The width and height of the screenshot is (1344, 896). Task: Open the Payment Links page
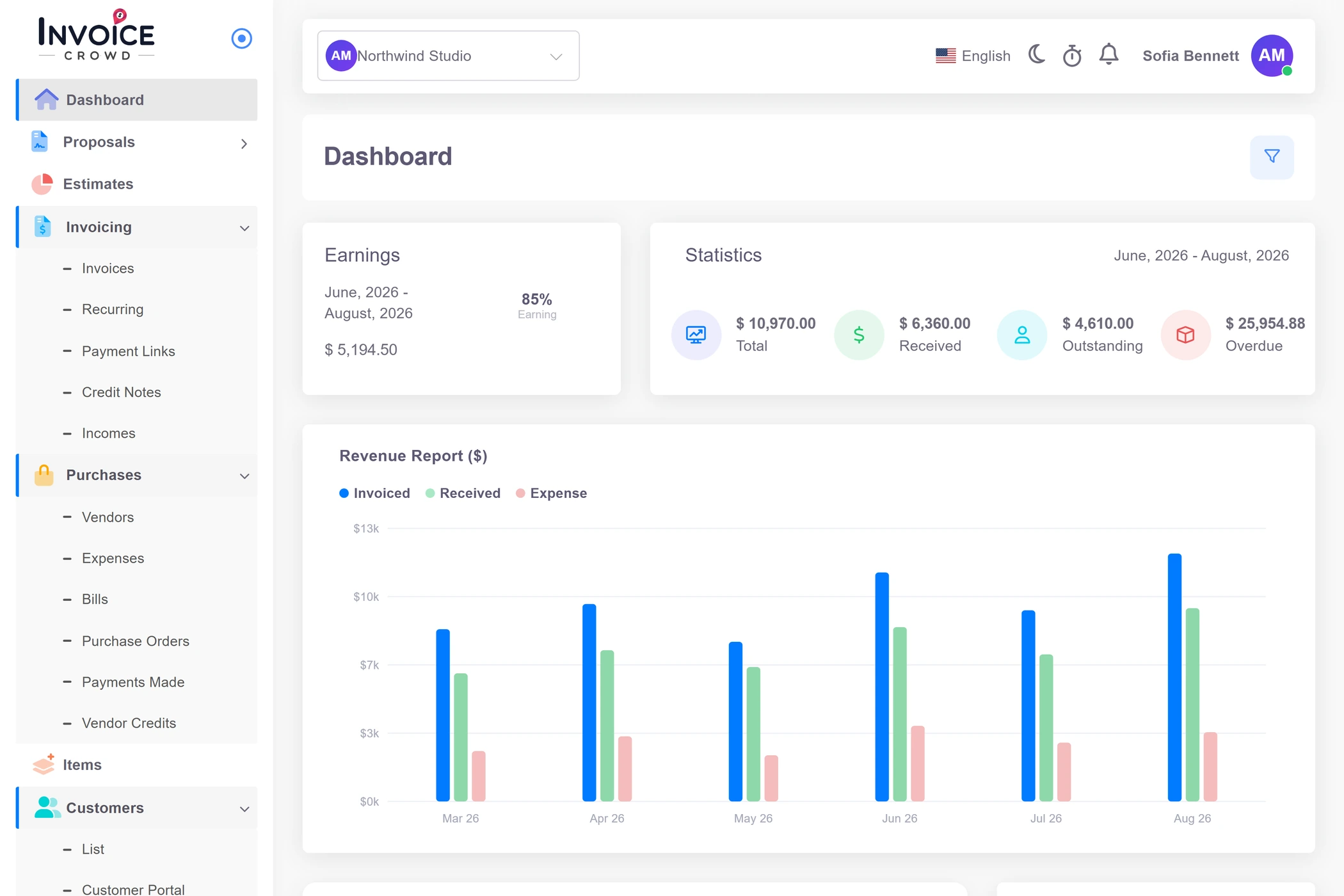pos(129,351)
